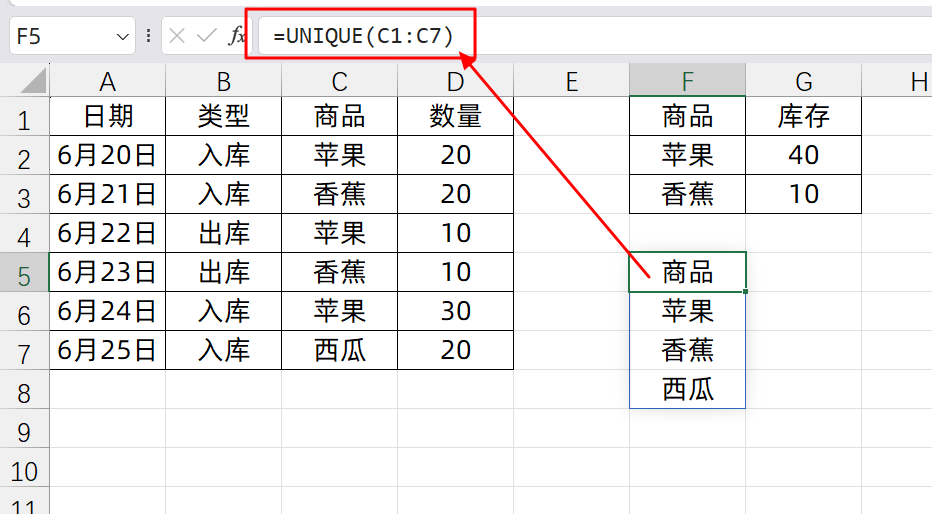Select row 4 header
932x514 pixels.
pyautogui.click(x=24, y=234)
